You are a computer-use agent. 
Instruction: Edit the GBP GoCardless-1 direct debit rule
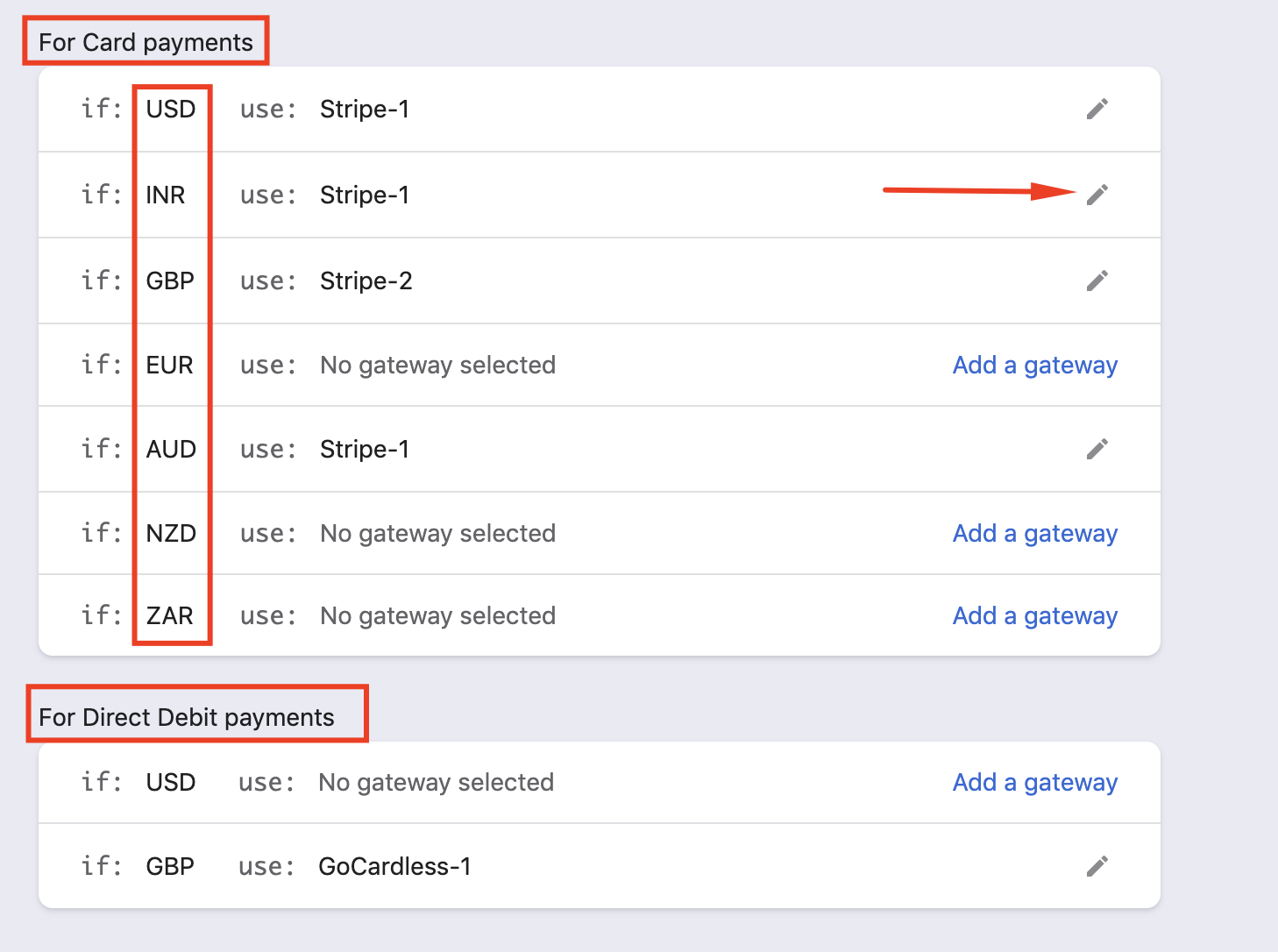pos(1097,866)
